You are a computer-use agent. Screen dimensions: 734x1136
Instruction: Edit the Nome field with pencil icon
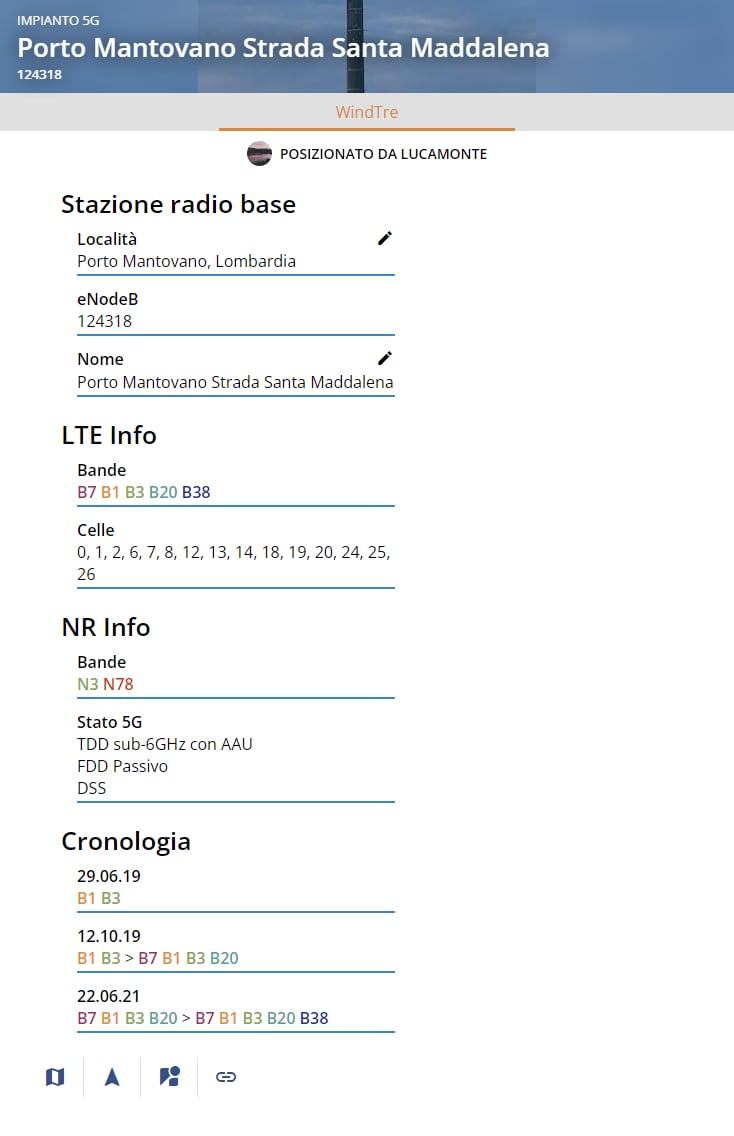tap(385, 359)
